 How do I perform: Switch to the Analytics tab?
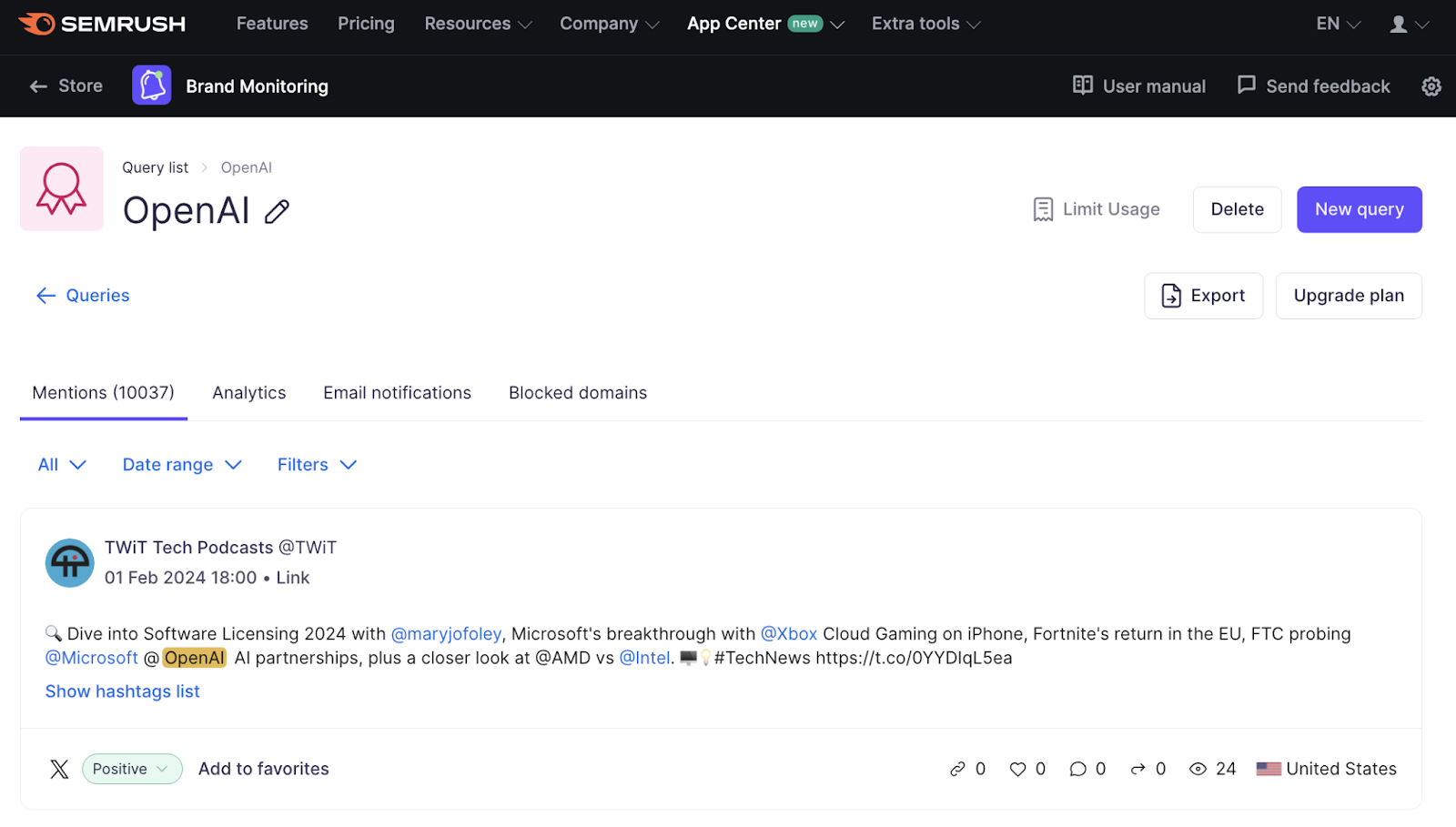(248, 392)
